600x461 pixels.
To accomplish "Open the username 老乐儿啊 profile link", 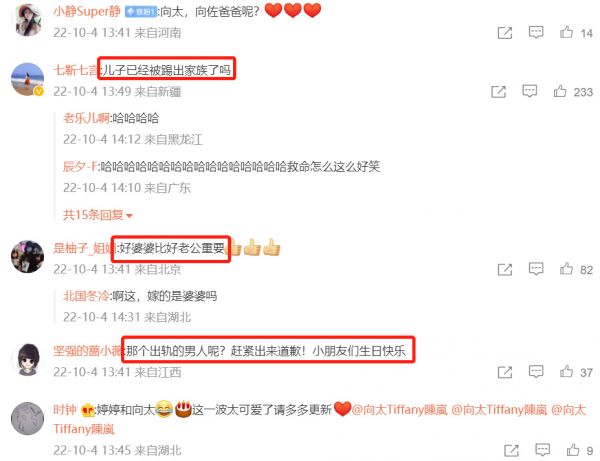I will click(x=86, y=118).
